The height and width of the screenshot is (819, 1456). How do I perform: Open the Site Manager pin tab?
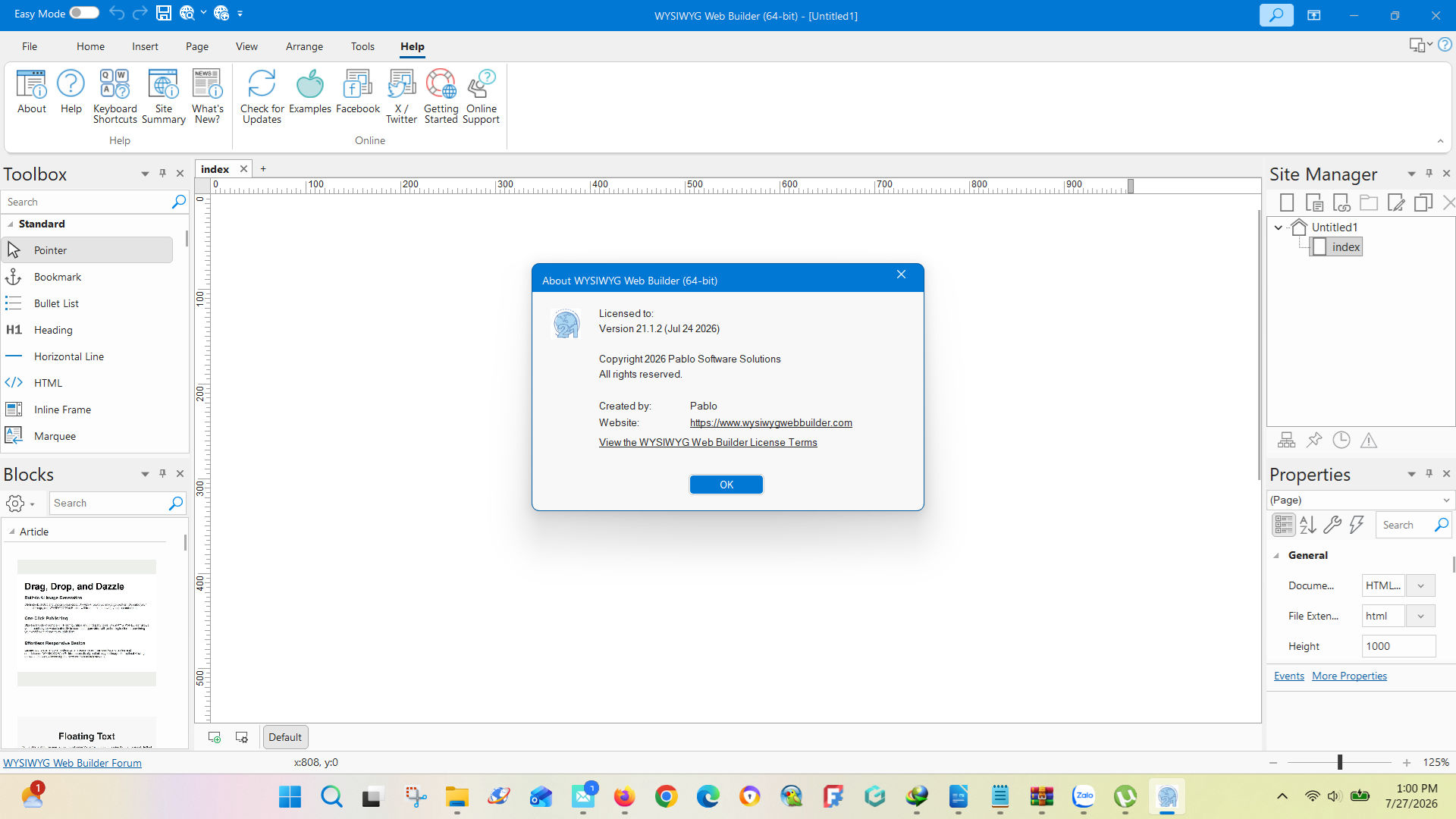(1314, 440)
